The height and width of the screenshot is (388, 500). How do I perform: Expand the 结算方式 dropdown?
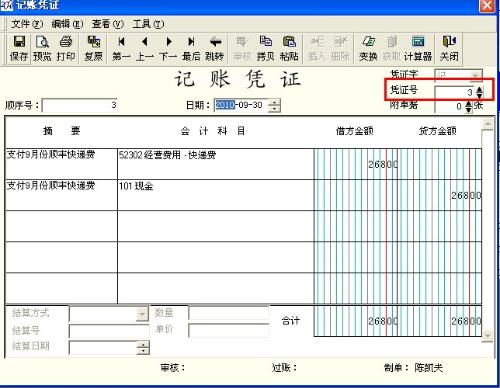142,314
